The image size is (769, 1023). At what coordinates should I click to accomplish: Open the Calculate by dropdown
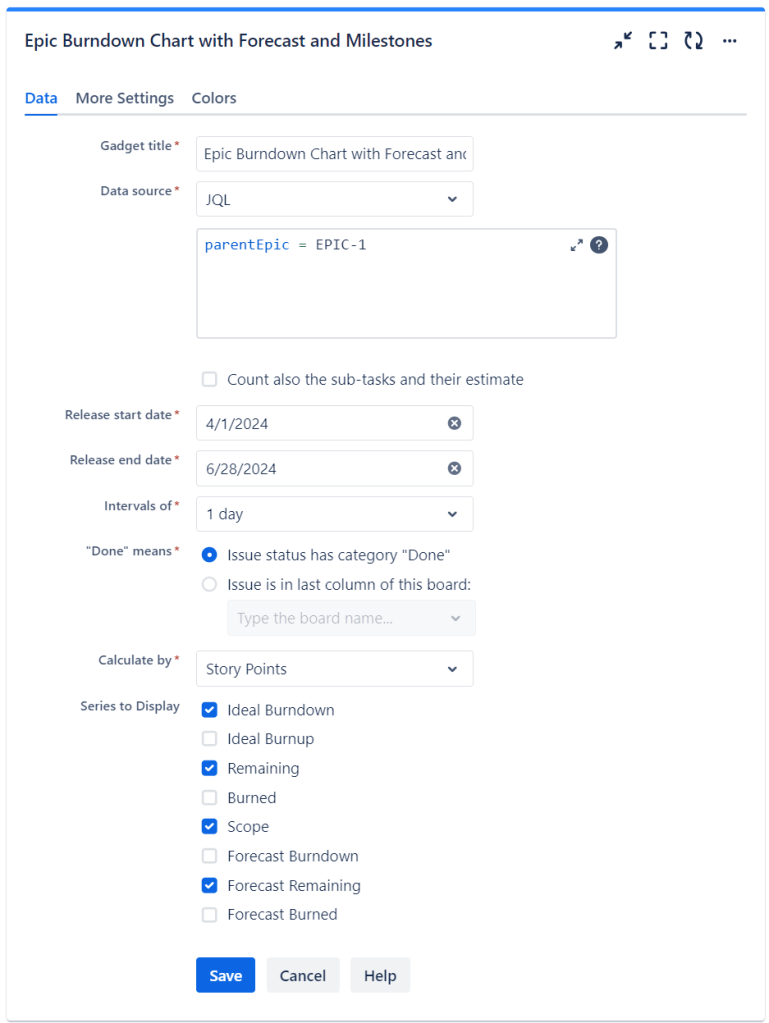pos(334,668)
